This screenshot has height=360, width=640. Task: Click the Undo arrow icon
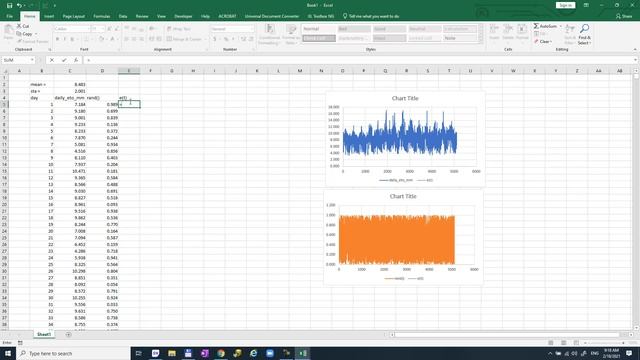19,5
